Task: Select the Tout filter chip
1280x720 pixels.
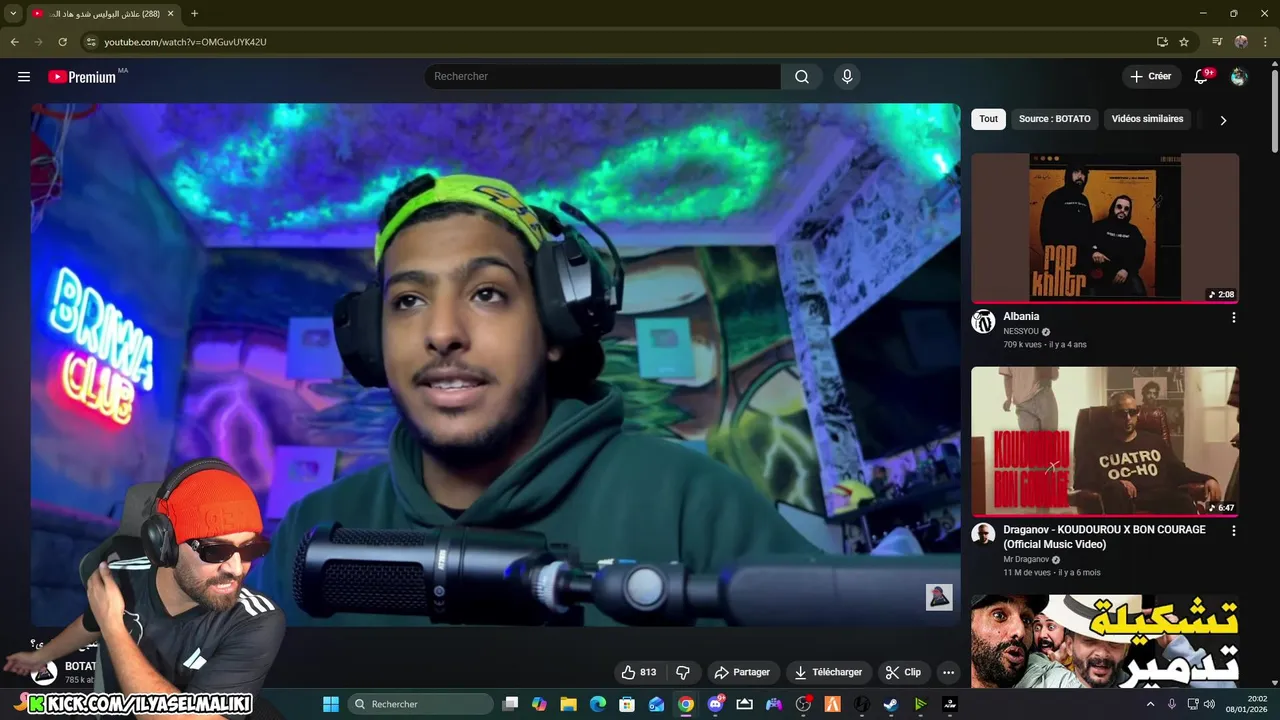Action: click(989, 119)
